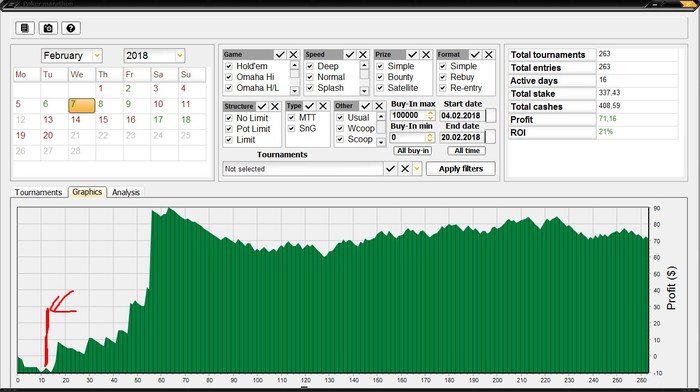Toggle the Bounty prize checkbox
Viewport: 700px width, 392px height.
point(380,77)
